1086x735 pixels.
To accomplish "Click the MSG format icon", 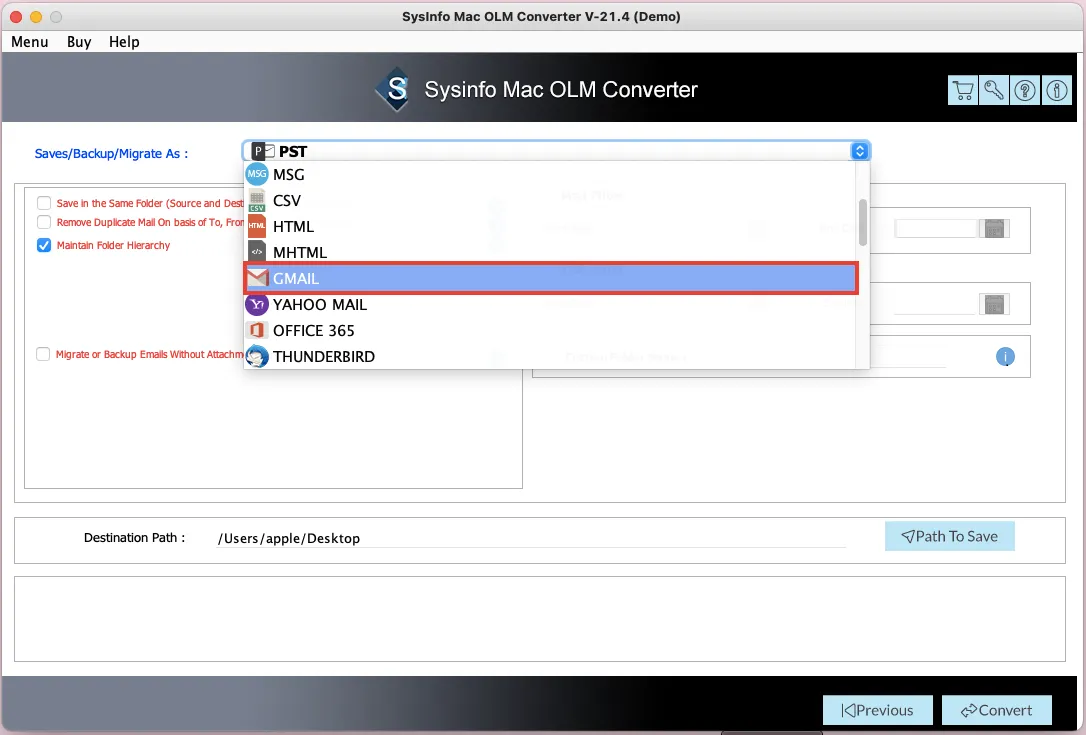I will point(257,175).
